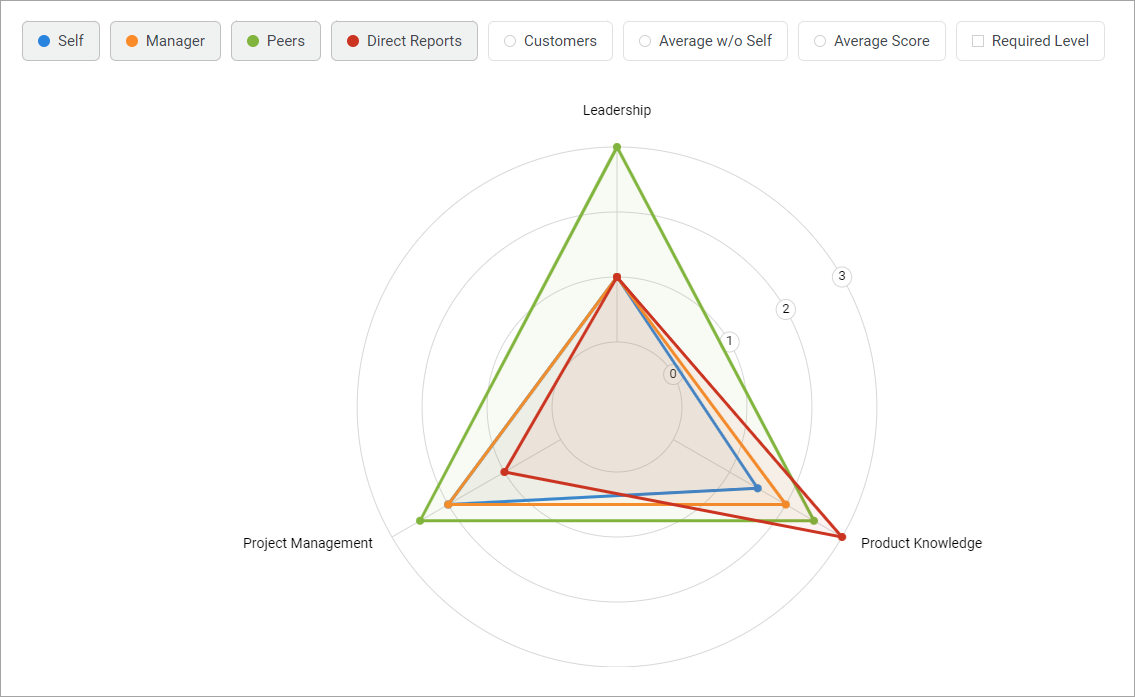Viewport: 1135px width, 697px height.
Task: Toggle the Manager legend series
Action: point(165,41)
